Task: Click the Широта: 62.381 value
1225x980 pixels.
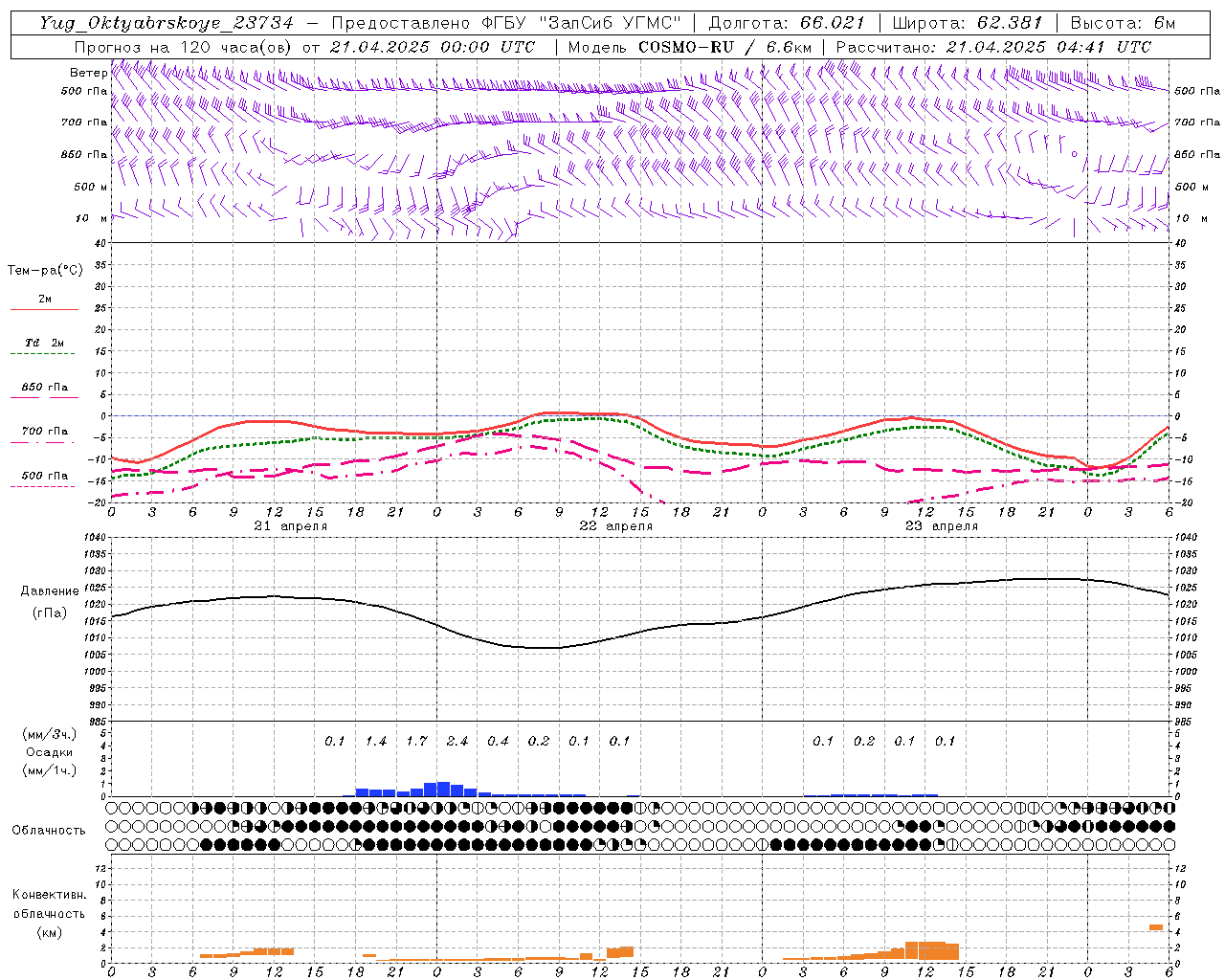Action: tap(967, 24)
